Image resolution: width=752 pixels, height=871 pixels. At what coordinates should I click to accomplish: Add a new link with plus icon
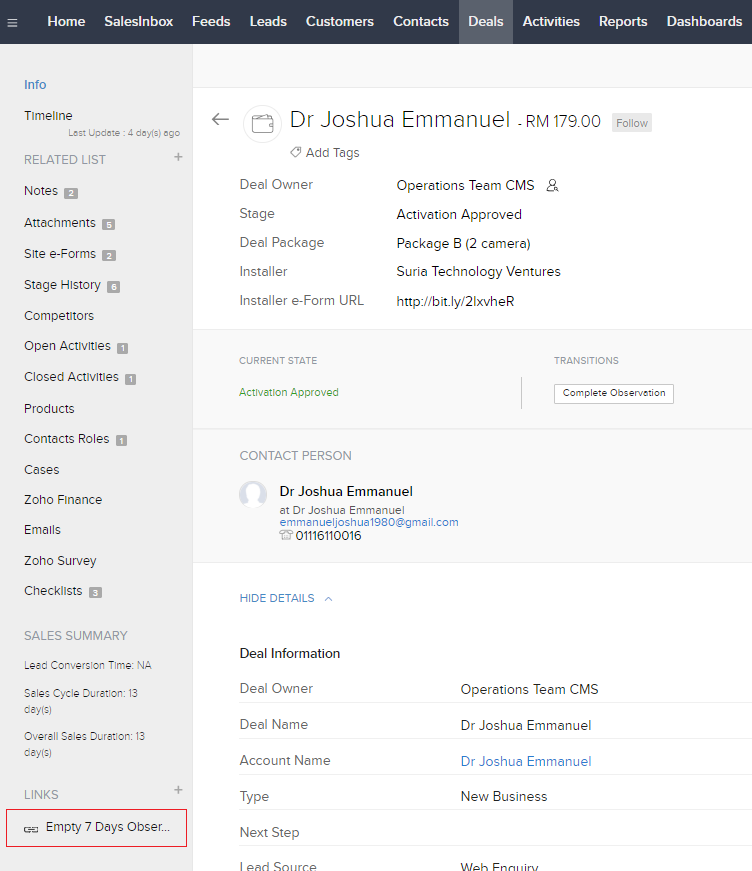[178, 791]
